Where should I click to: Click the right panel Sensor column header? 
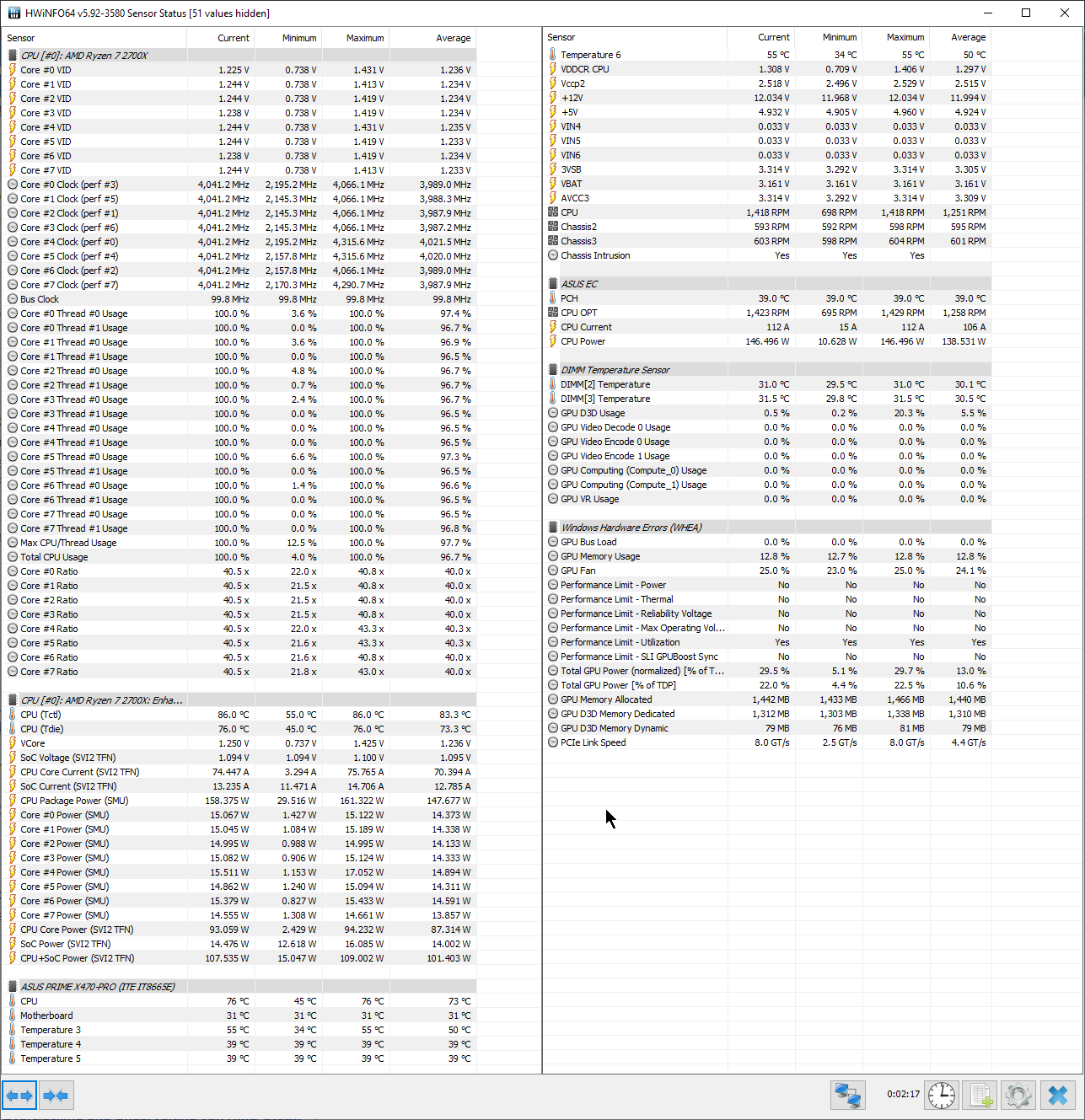tap(635, 37)
